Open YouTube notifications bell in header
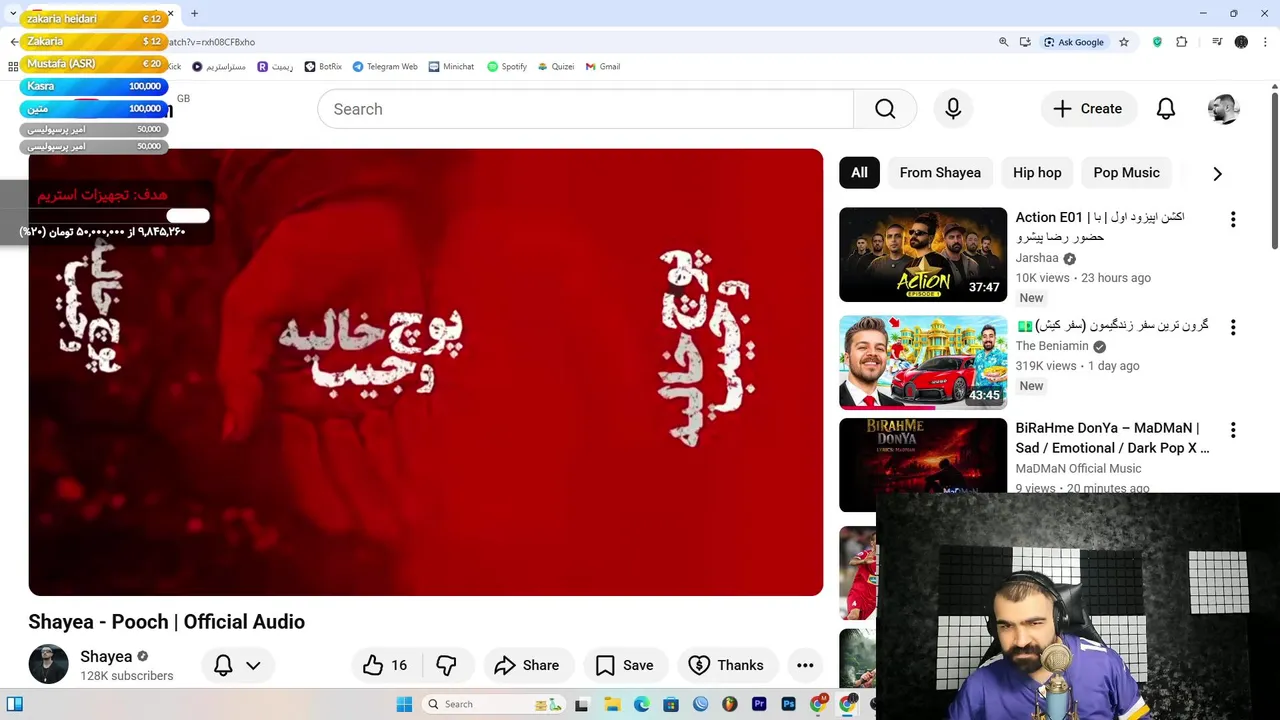The image size is (1280, 720). click(x=1166, y=109)
